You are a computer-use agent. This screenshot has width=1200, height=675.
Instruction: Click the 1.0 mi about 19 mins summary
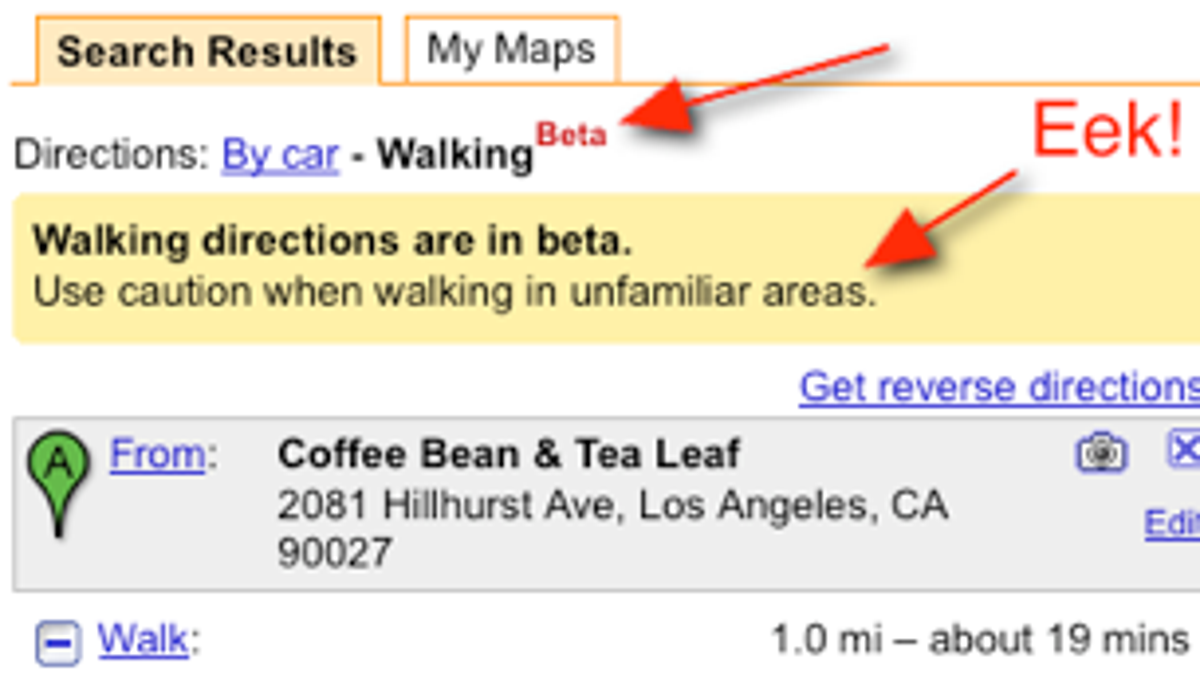(980, 640)
